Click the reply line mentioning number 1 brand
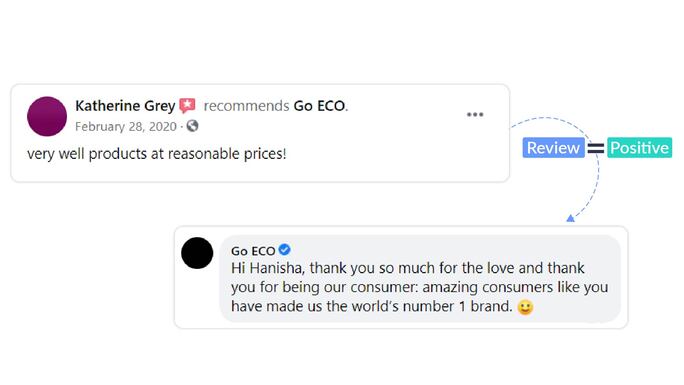Image resolution: width=684 pixels, height=385 pixels. click(x=372, y=307)
